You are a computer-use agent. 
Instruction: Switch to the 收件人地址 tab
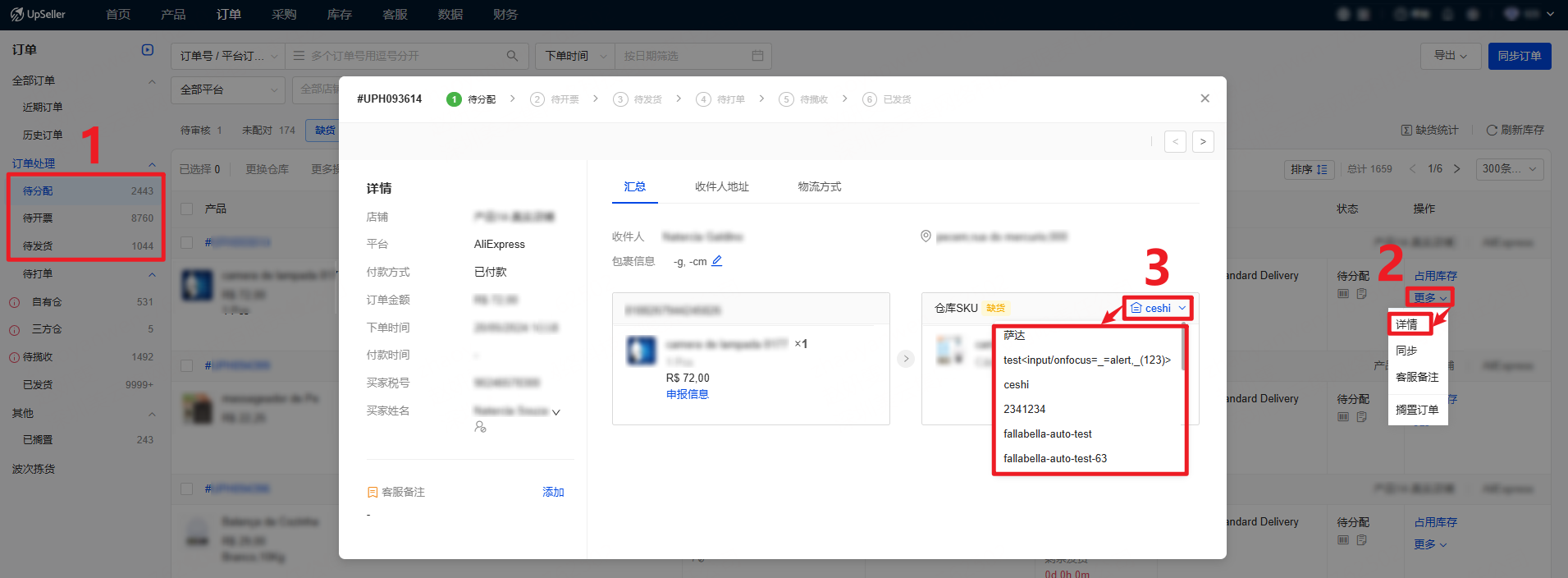721,187
